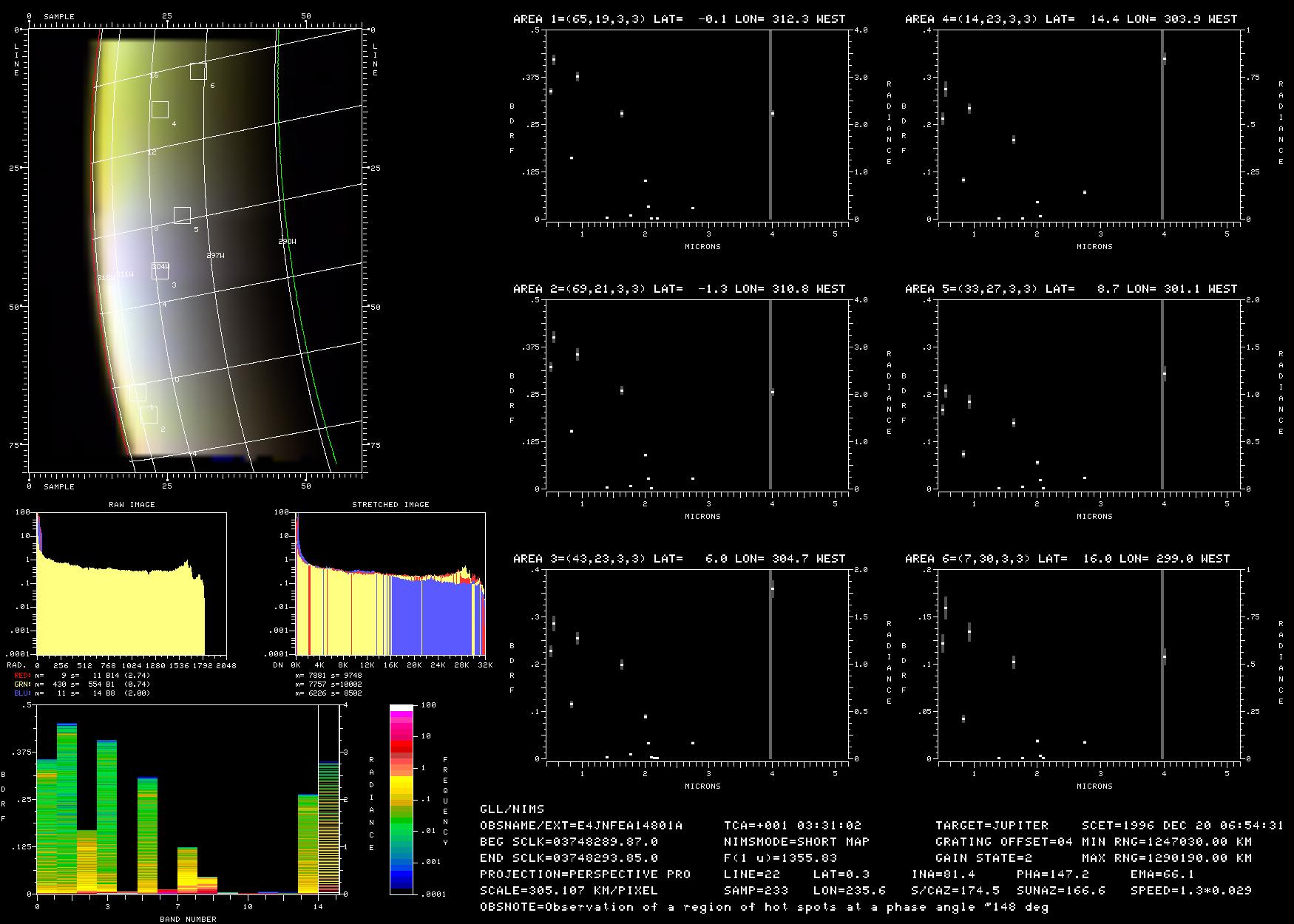This screenshot has height=924, width=1294.
Task: Click the area 6 marker box on the image
Action: (197, 71)
